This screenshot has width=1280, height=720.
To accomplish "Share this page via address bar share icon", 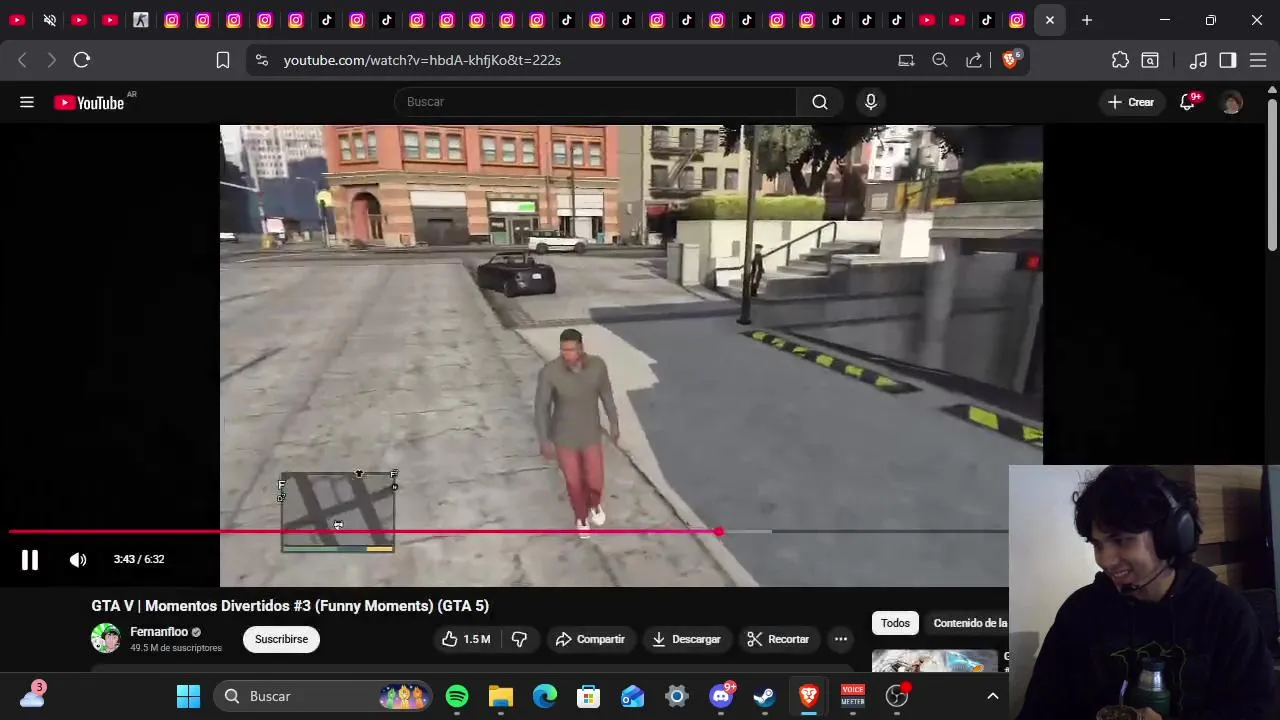I will point(973,60).
